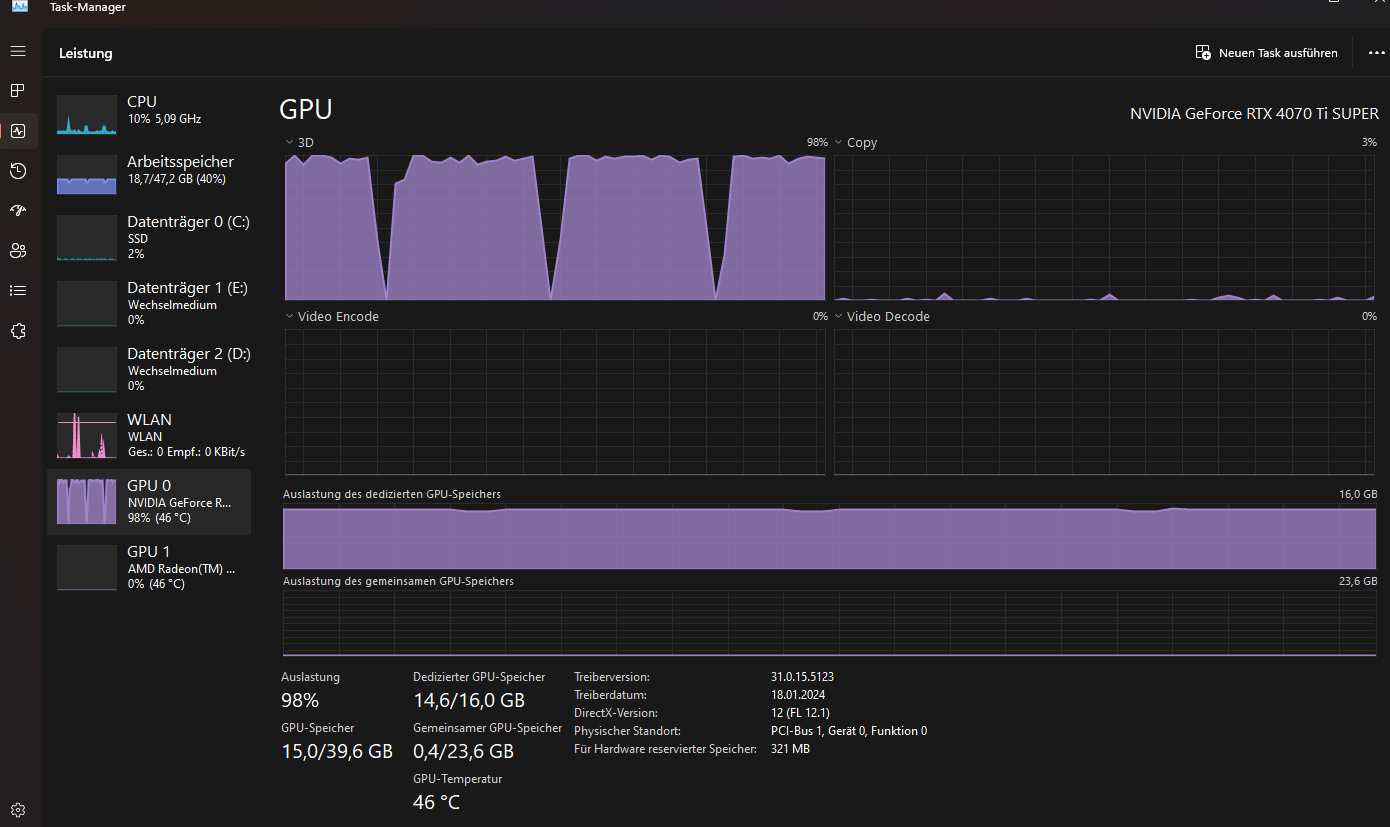
Task: Click the 0,4/23,6 GB shared memory value
Action: tap(464, 751)
